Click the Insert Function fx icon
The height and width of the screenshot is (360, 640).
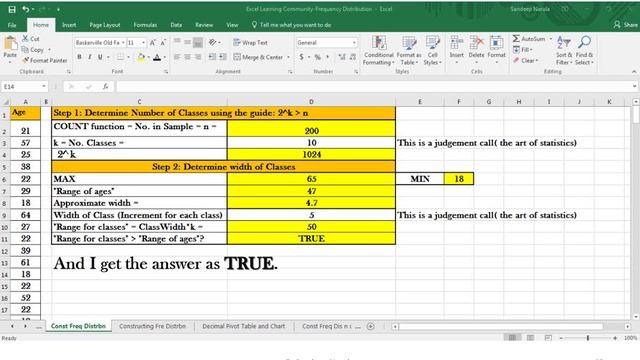[105, 87]
